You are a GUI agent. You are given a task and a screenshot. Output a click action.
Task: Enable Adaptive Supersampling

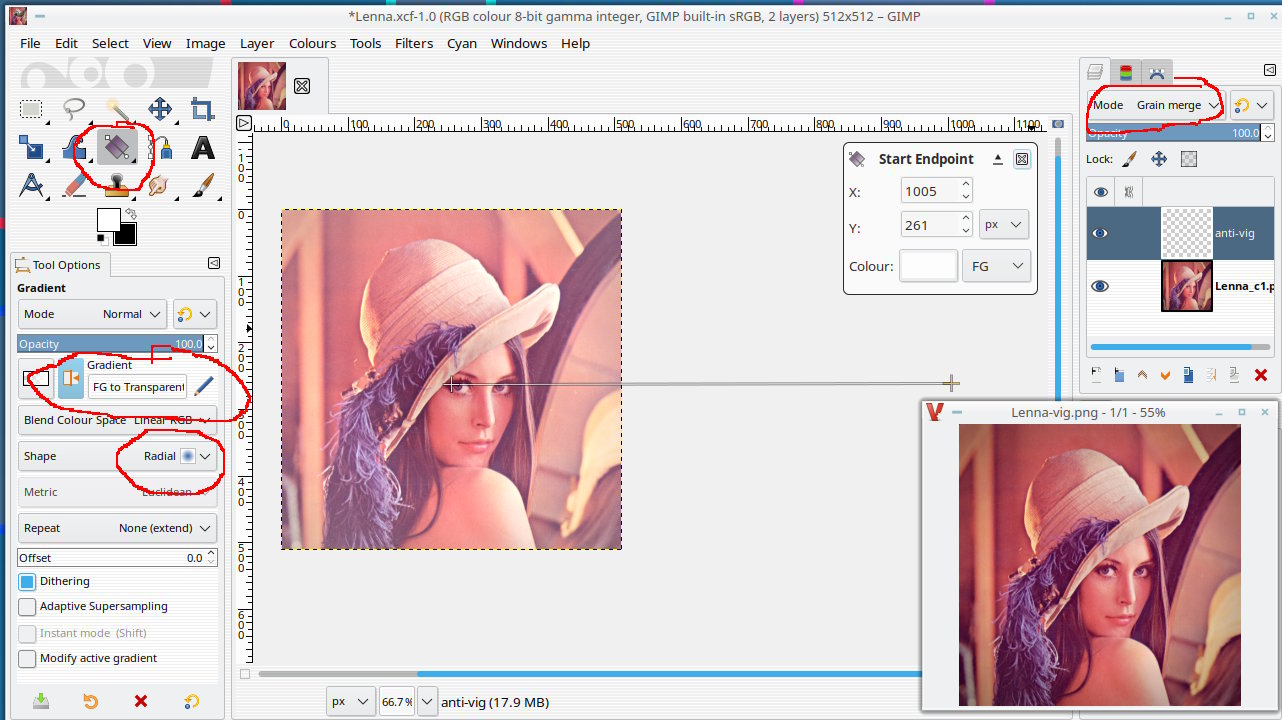point(27,607)
